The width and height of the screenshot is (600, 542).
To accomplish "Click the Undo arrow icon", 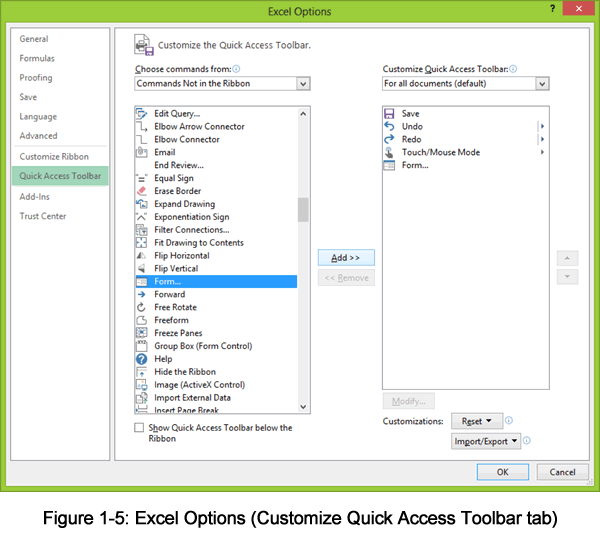I will (389, 127).
